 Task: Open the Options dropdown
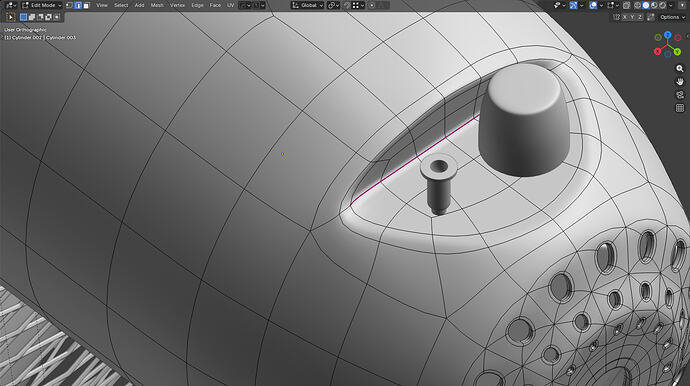click(x=672, y=17)
